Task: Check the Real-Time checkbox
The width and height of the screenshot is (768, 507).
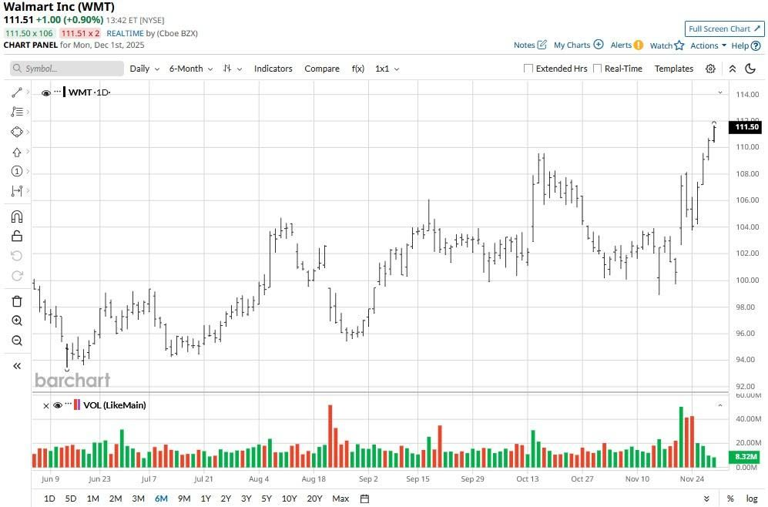Action: pyautogui.click(x=597, y=69)
